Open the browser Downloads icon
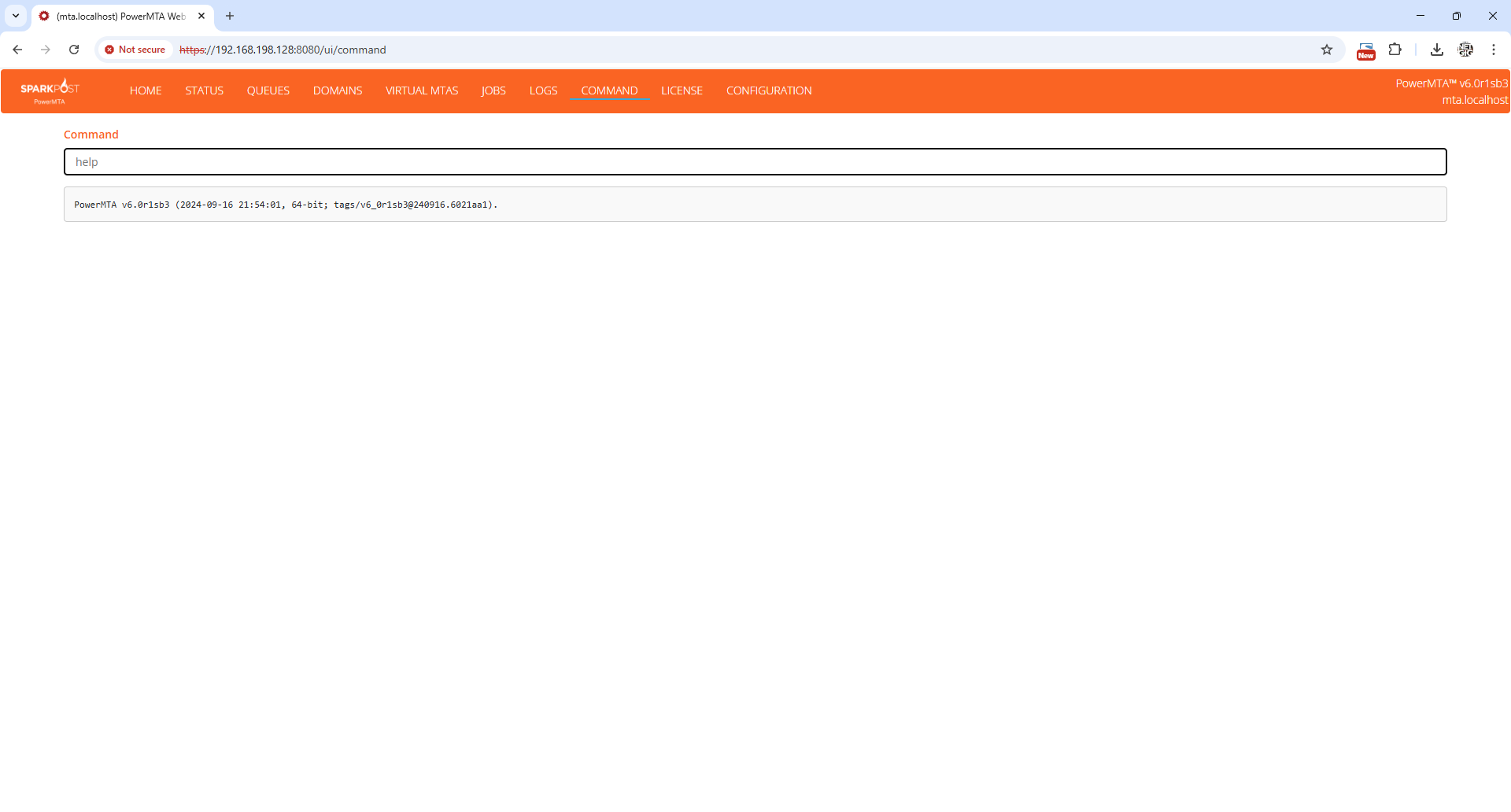 [1437, 50]
